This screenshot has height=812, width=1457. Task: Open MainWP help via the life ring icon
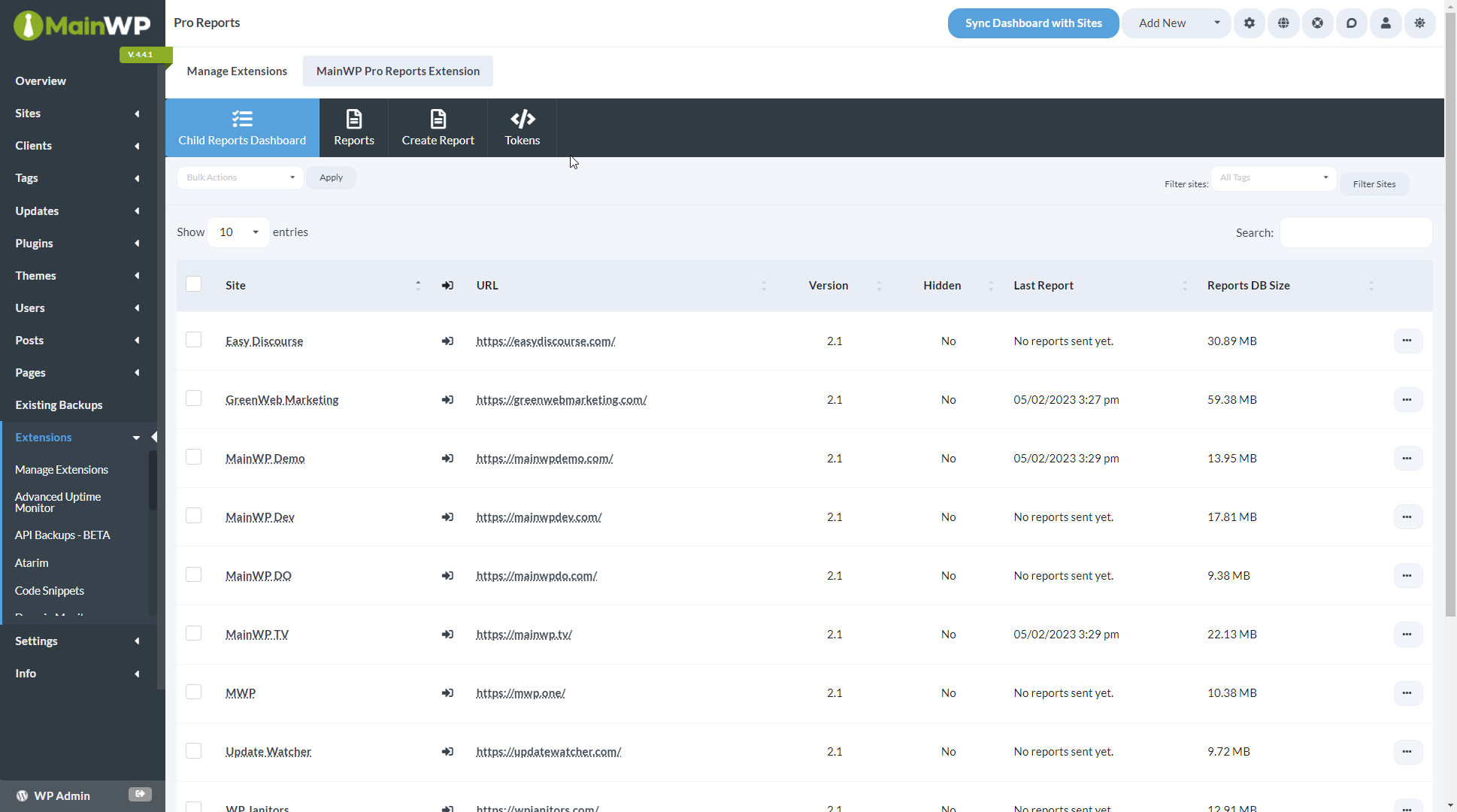[x=1317, y=23]
